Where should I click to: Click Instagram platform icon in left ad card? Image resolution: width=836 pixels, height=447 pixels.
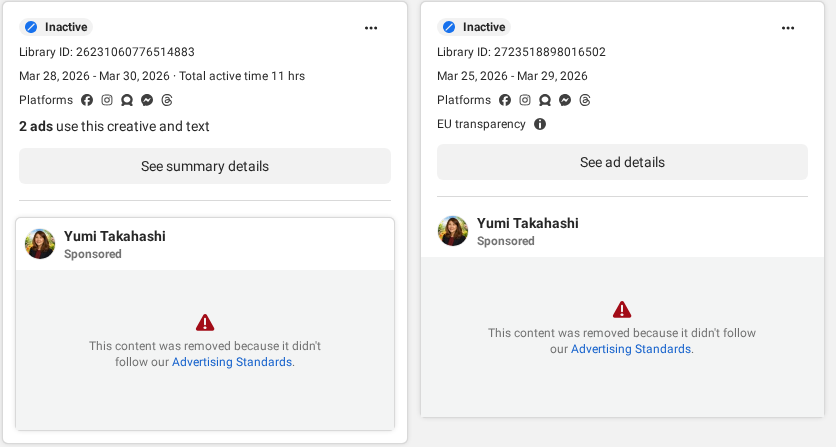click(x=107, y=100)
